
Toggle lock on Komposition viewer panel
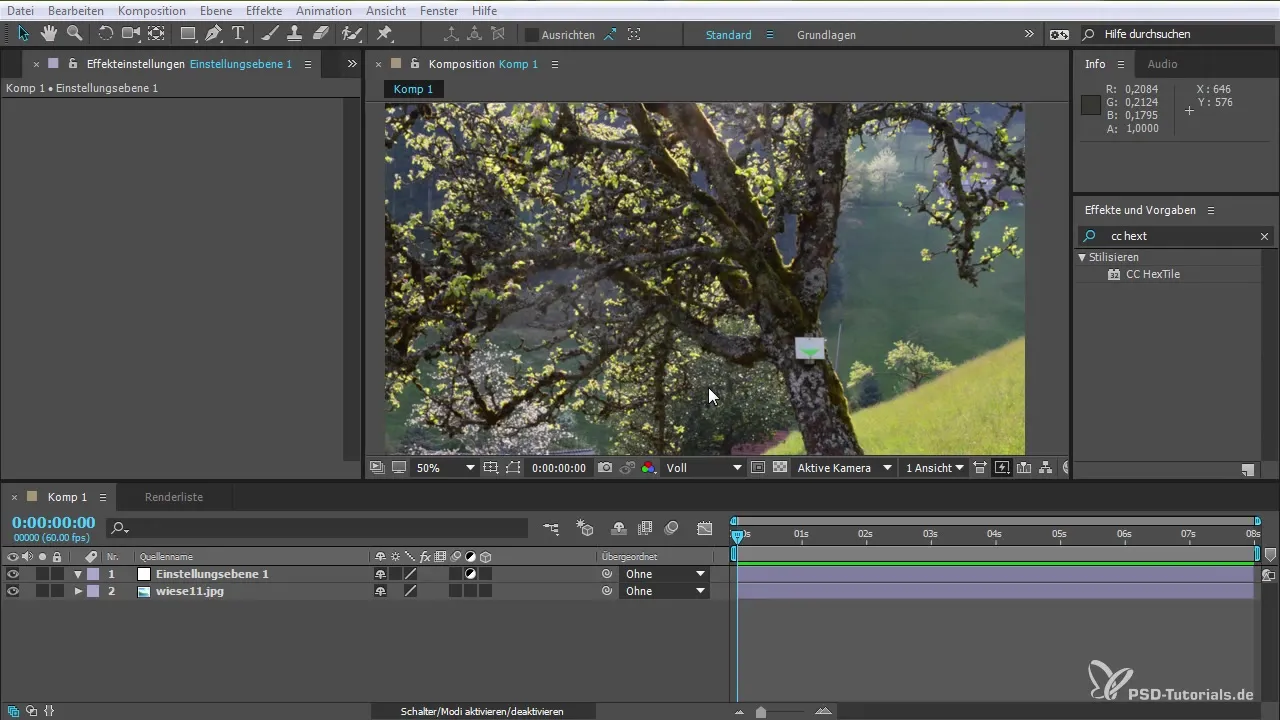[414, 64]
